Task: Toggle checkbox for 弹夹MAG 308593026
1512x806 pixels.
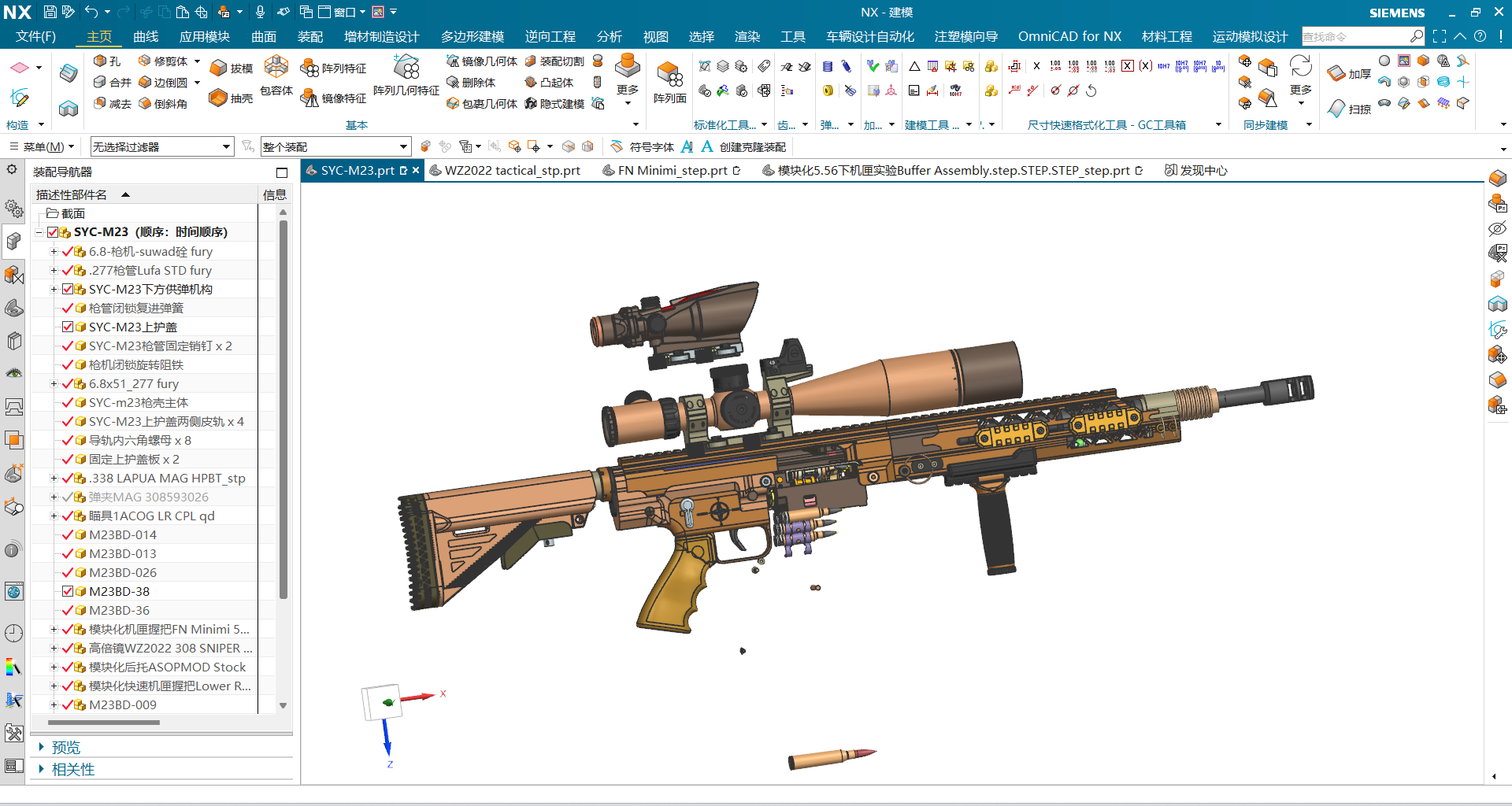Action: pos(67,497)
